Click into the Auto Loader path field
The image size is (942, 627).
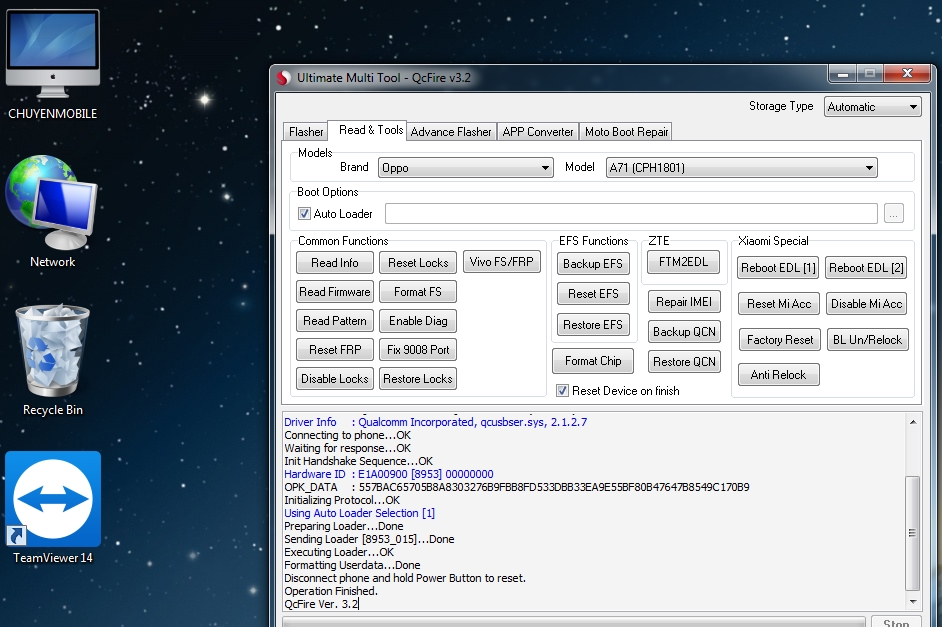click(631, 213)
